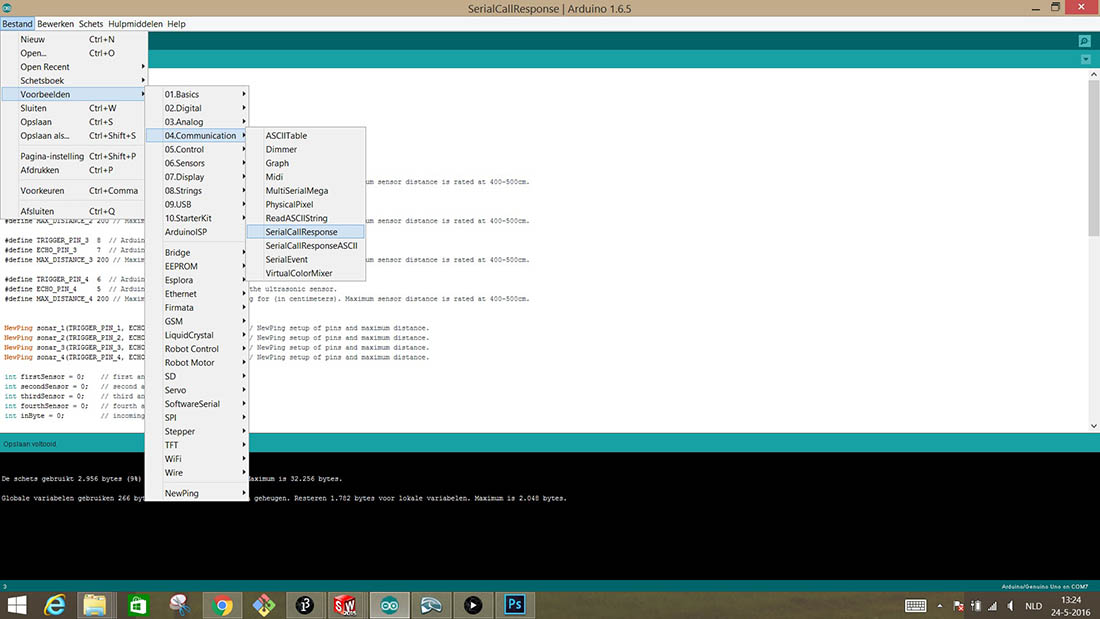Open VirtualColorMixer example
1100x619 pixels.
(306, 273)
